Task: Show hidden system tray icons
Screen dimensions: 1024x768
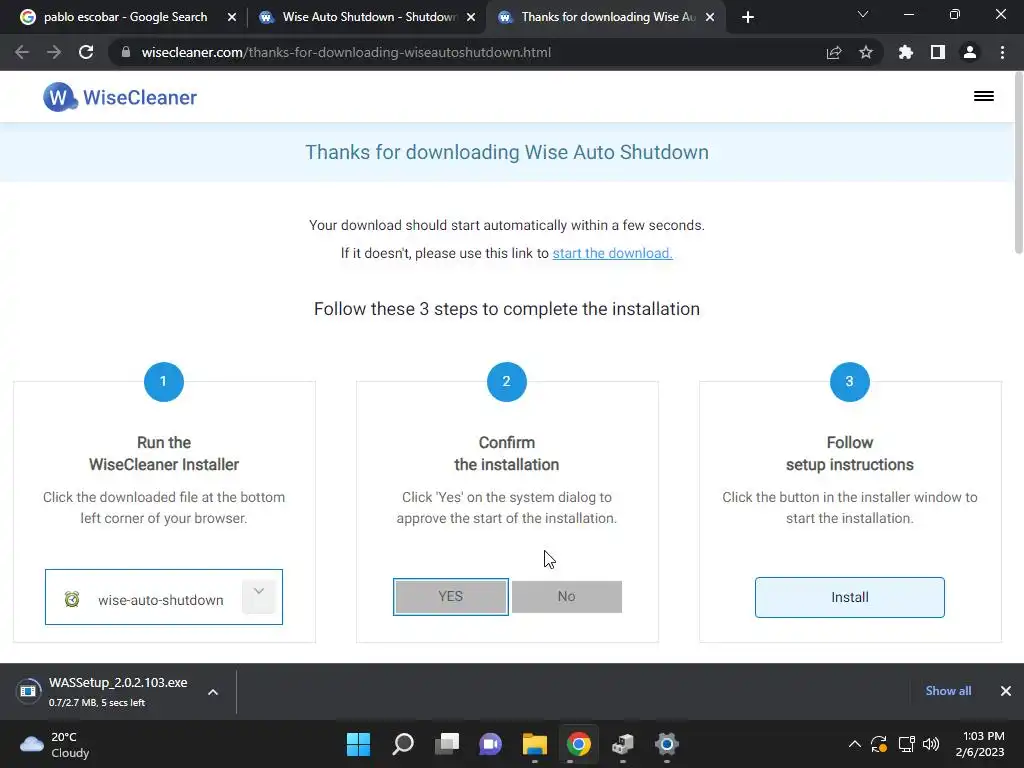Action: pyautogui.click(x=854, y=744)
